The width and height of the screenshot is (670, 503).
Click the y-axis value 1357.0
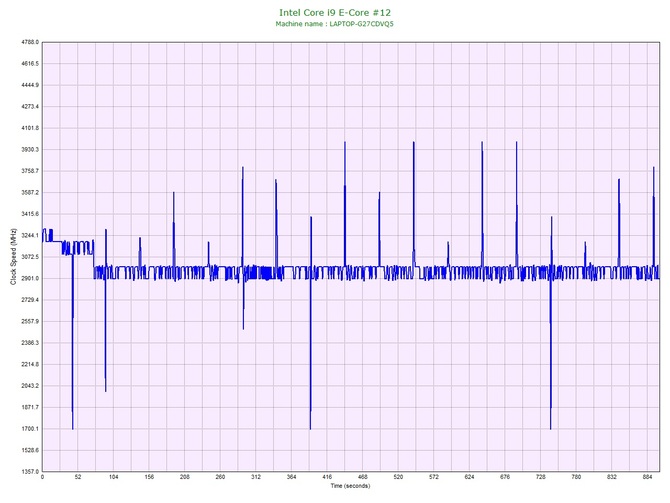point(30,471)
